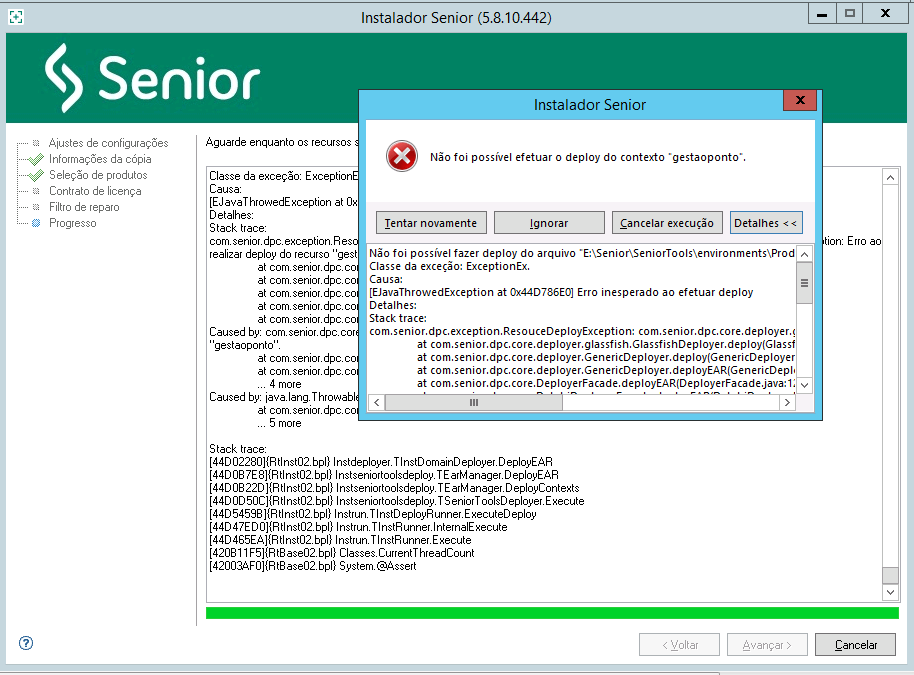Select Informações da cópia step
This screenshot has width=914, height=675.
[100, 159]
